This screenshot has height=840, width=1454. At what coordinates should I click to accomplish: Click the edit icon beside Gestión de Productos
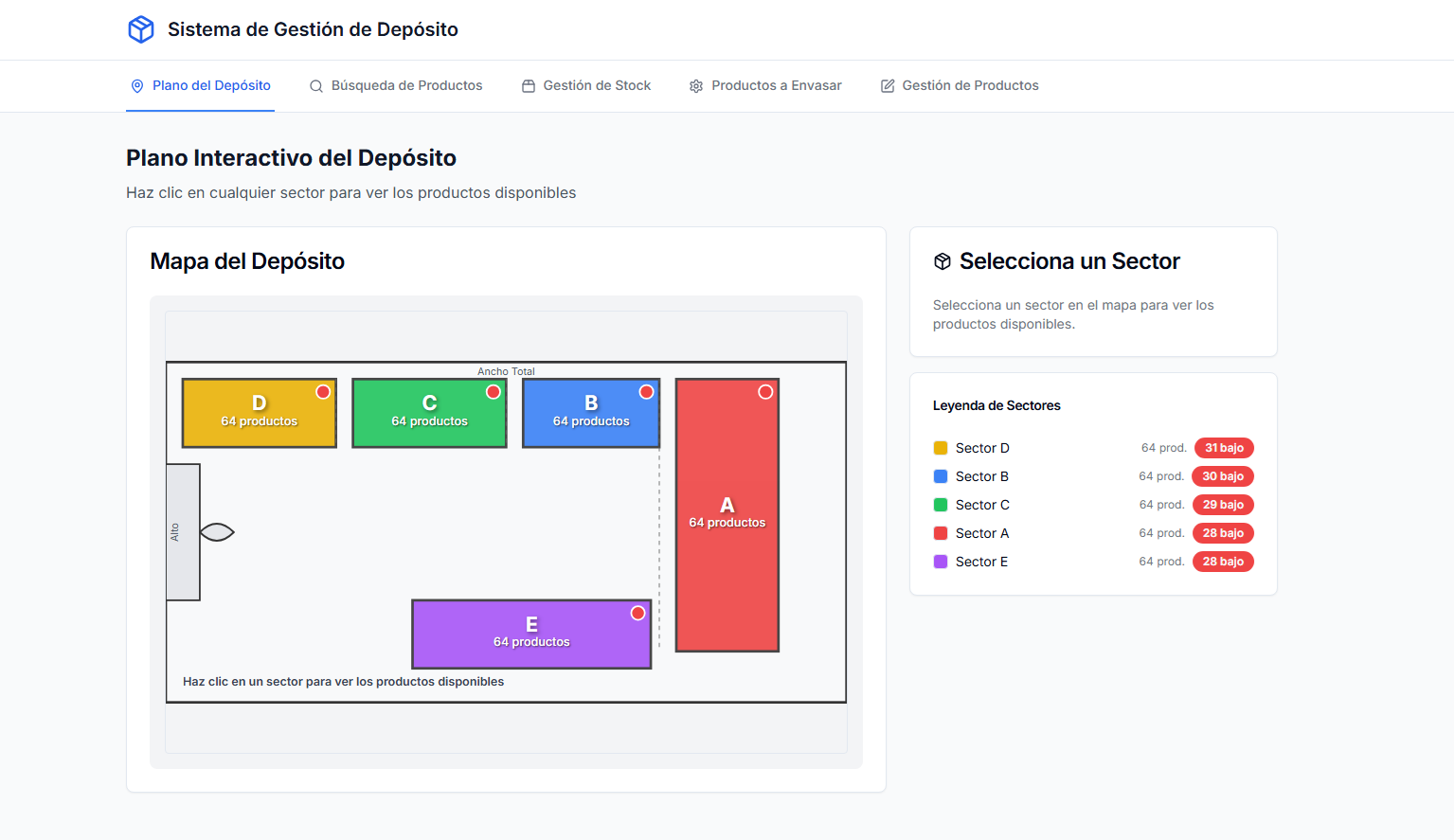[x=888, y=86]
